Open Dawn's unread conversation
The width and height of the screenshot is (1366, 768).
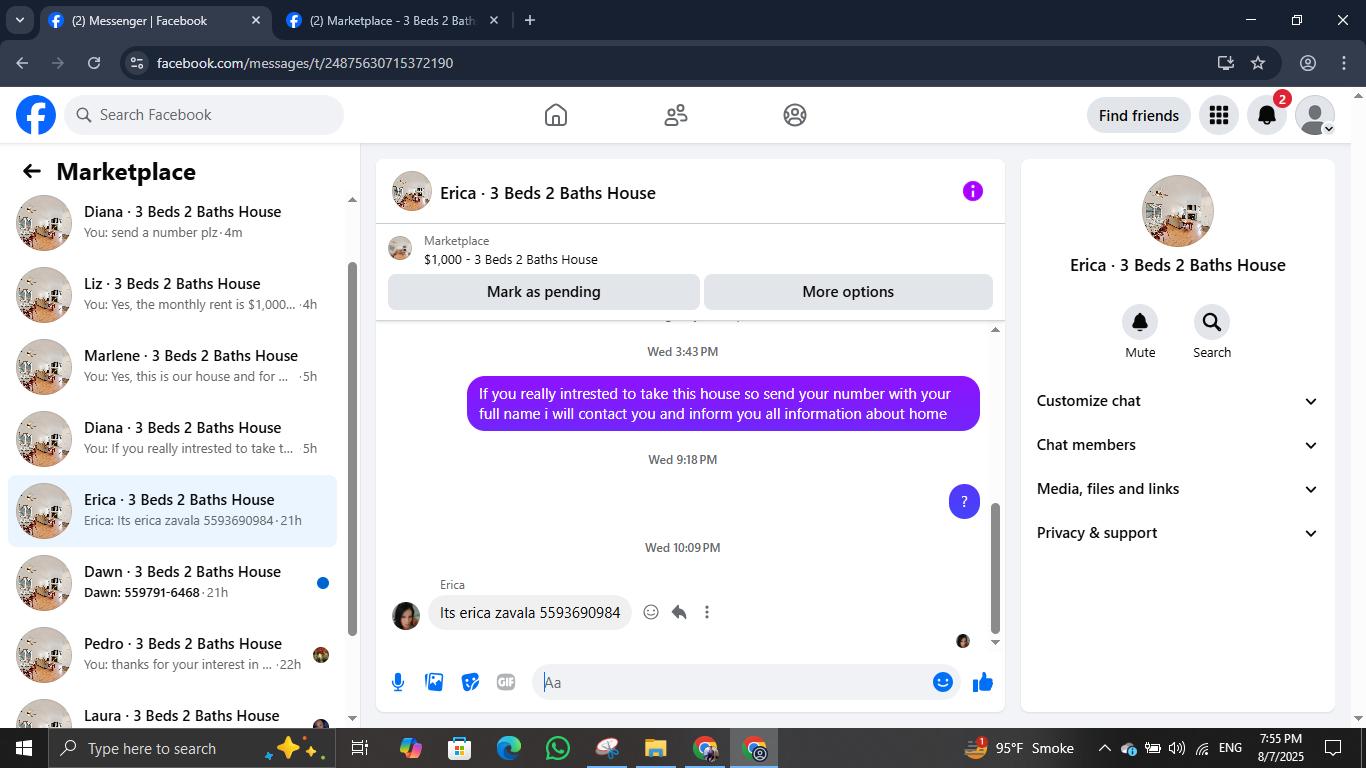click(172, 582)
